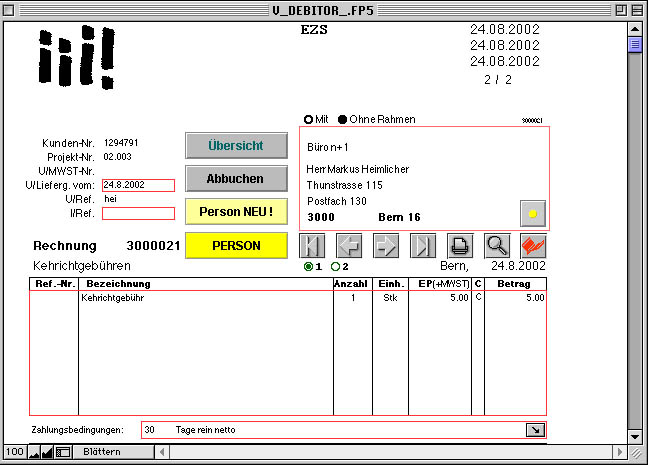Image resolution: width=648 pixels, height=465 pixels.
Task: Click the yellow PERSON button
Action: click(236, 246)
